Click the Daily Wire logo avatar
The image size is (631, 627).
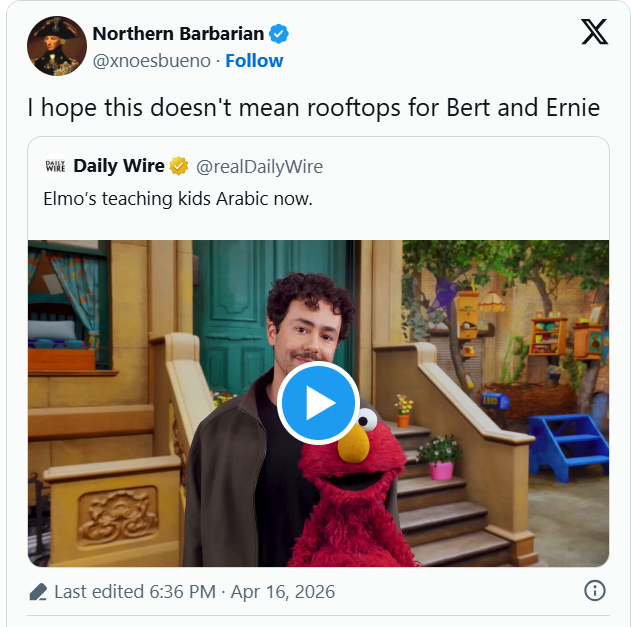[x=56, y=166]
